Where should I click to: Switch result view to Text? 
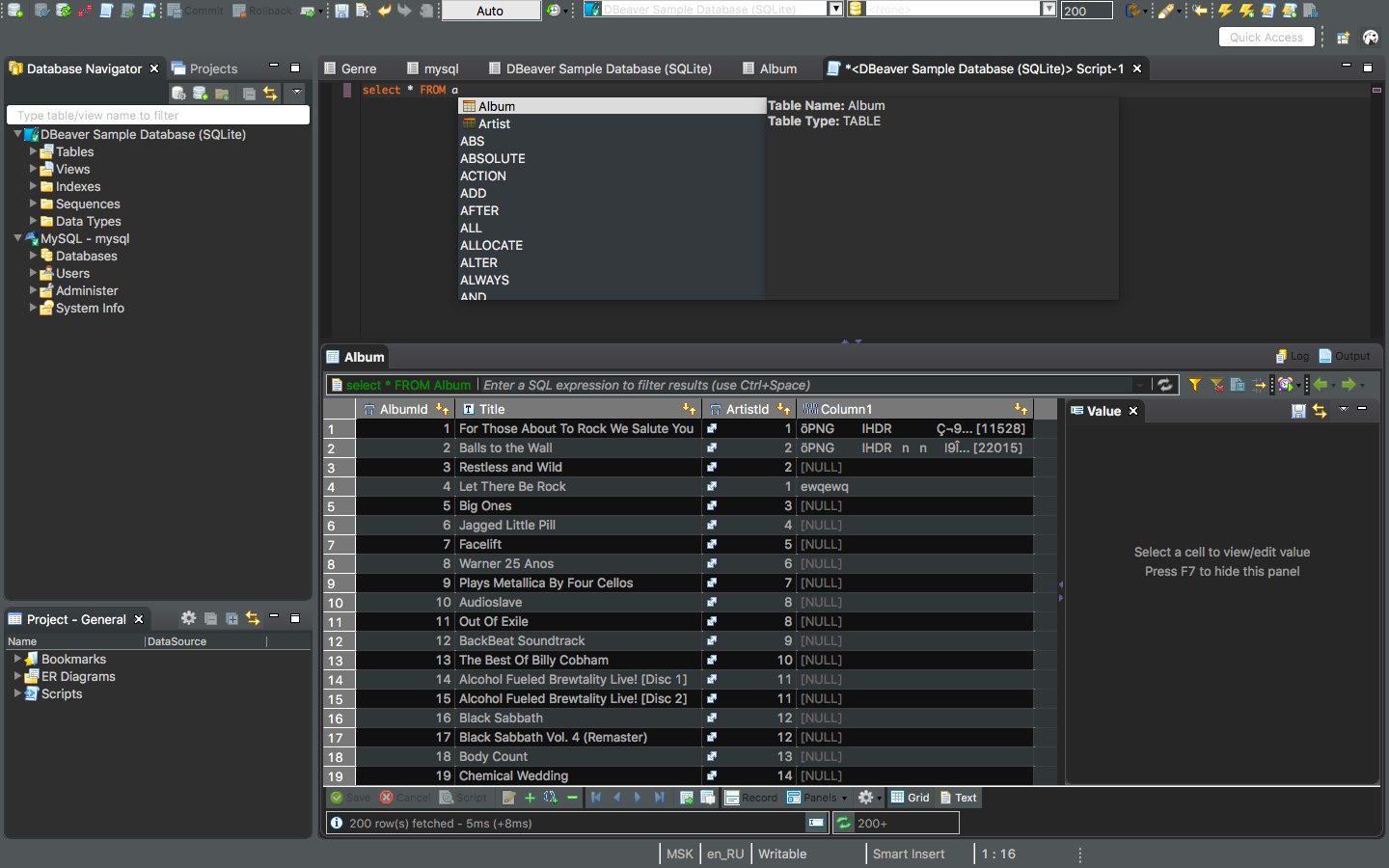pyautogui.click(x=959, y=798)
